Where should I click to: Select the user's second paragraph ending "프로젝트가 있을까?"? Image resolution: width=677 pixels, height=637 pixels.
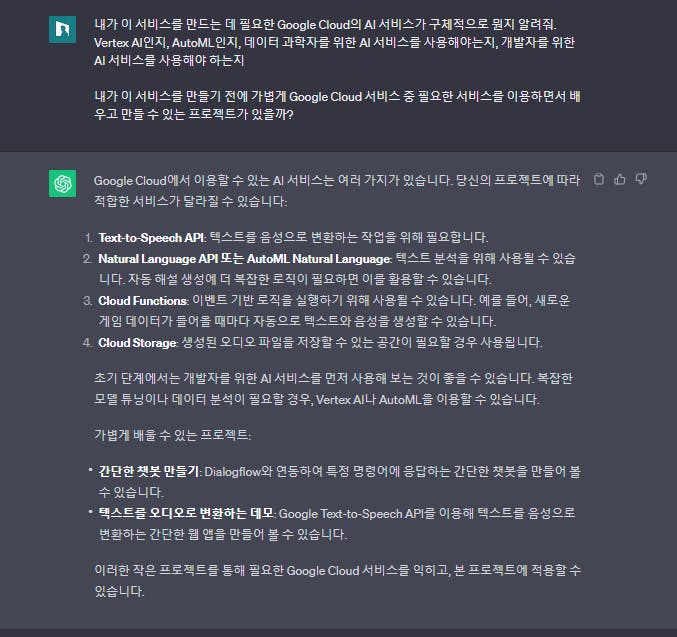tap(337, 105)
